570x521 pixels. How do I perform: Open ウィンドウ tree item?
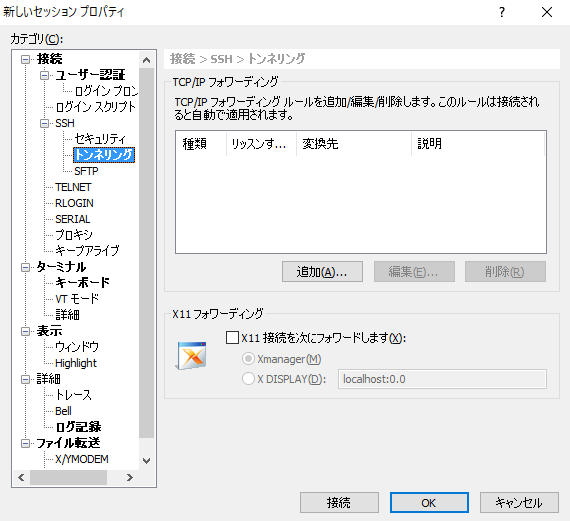pyautogui.click(x=77, y=347)
